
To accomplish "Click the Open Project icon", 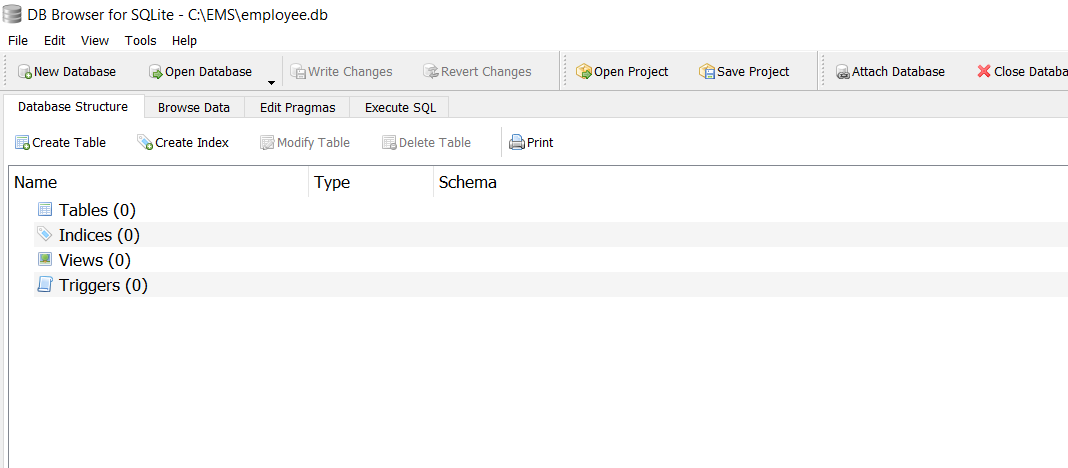I will 584,72.
